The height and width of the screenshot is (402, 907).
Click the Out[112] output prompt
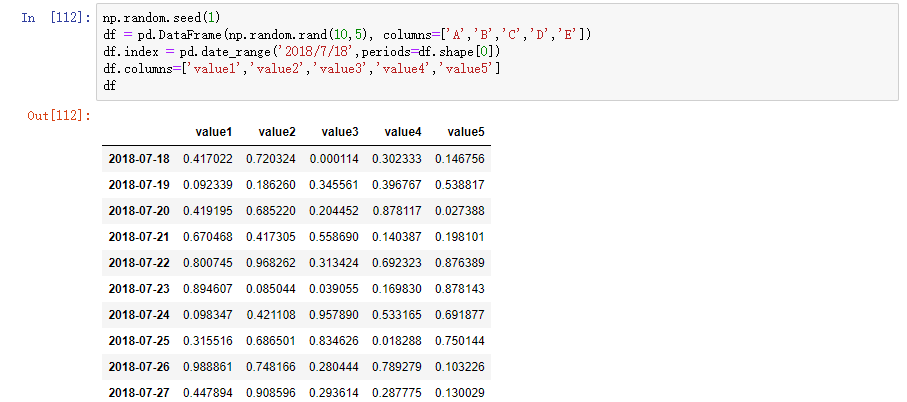pos(59,116)
